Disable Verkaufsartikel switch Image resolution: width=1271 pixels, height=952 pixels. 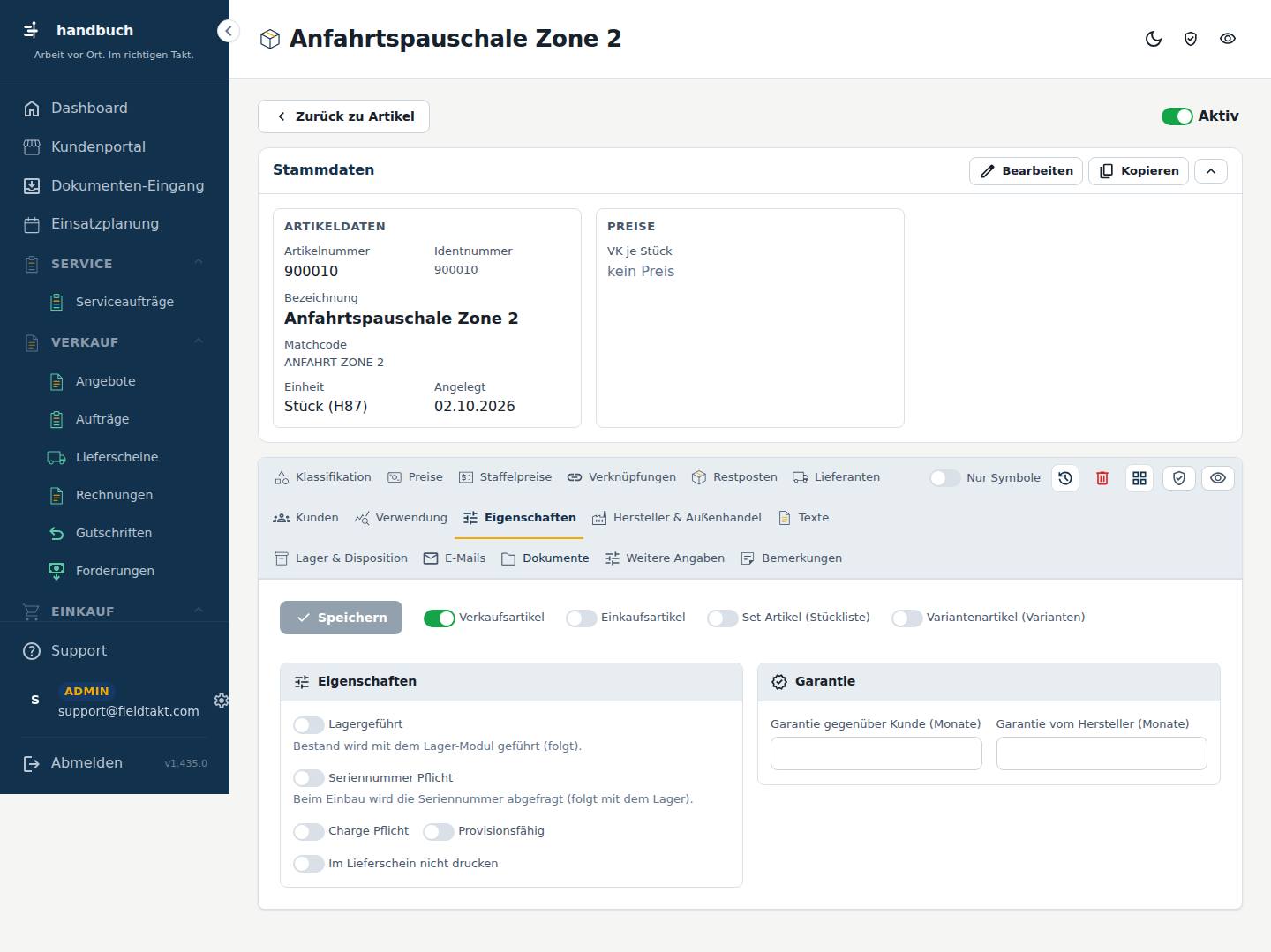tap(440, 618)
